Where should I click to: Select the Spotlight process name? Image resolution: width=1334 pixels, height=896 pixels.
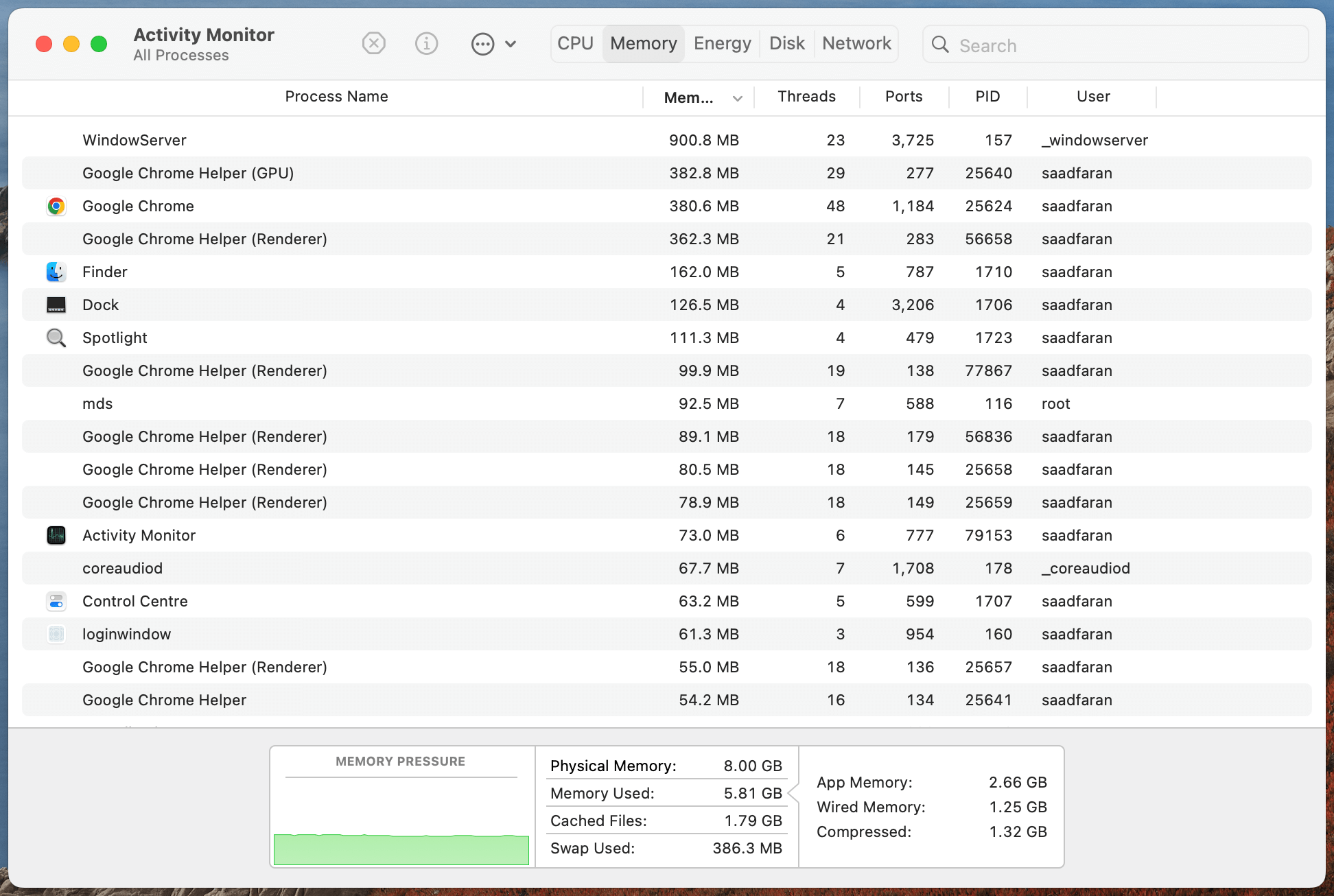pos(115,338)
